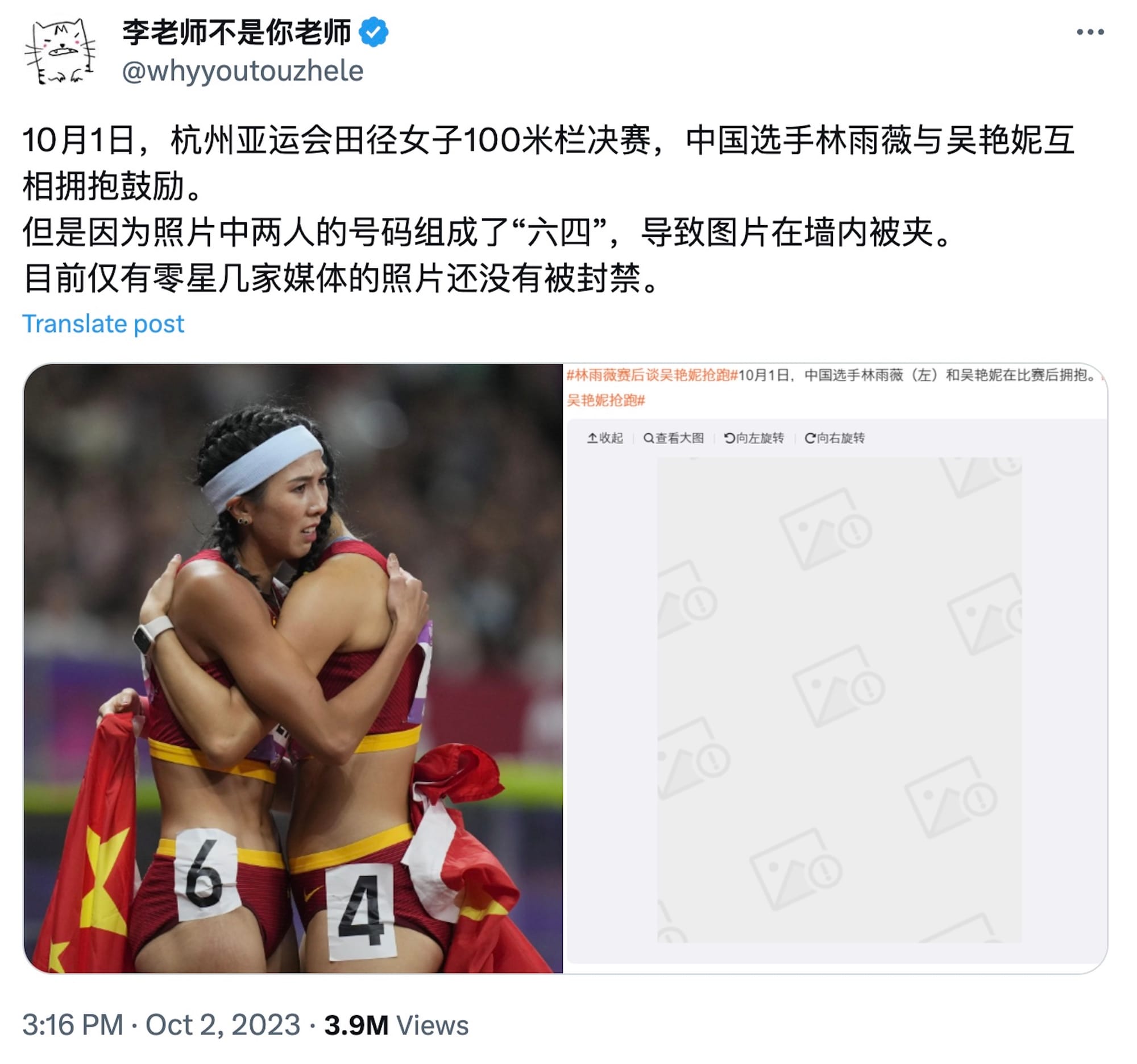Viewport: 1137px width, 1064px height.
Task: Open the blocked Weibo screenshot image
Action: pyautogui.click(x=835, y=668)
